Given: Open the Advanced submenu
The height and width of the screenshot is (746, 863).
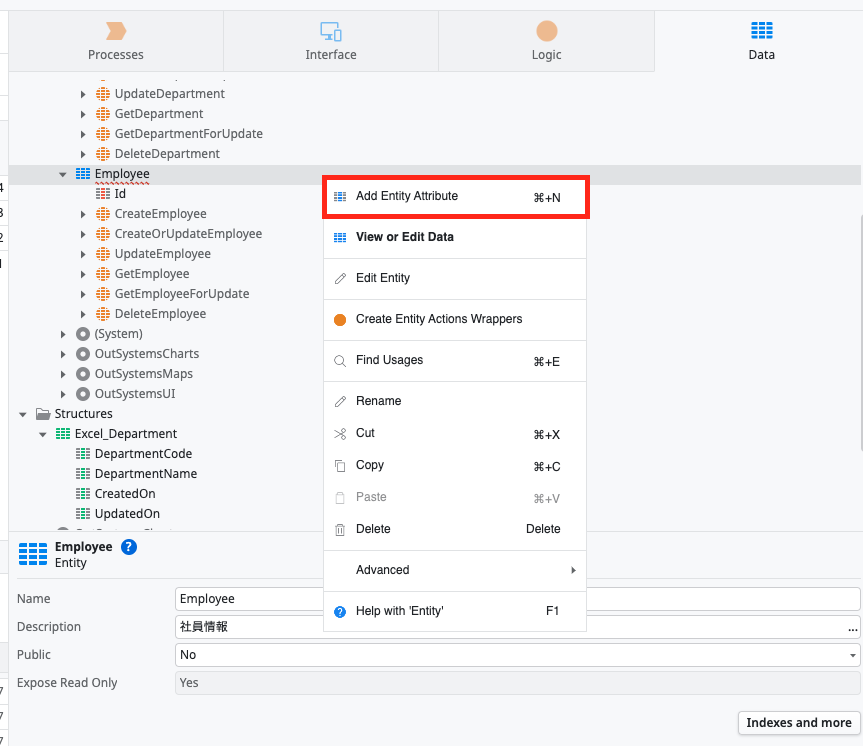Looking at the screenshot, I should [455, 570].
